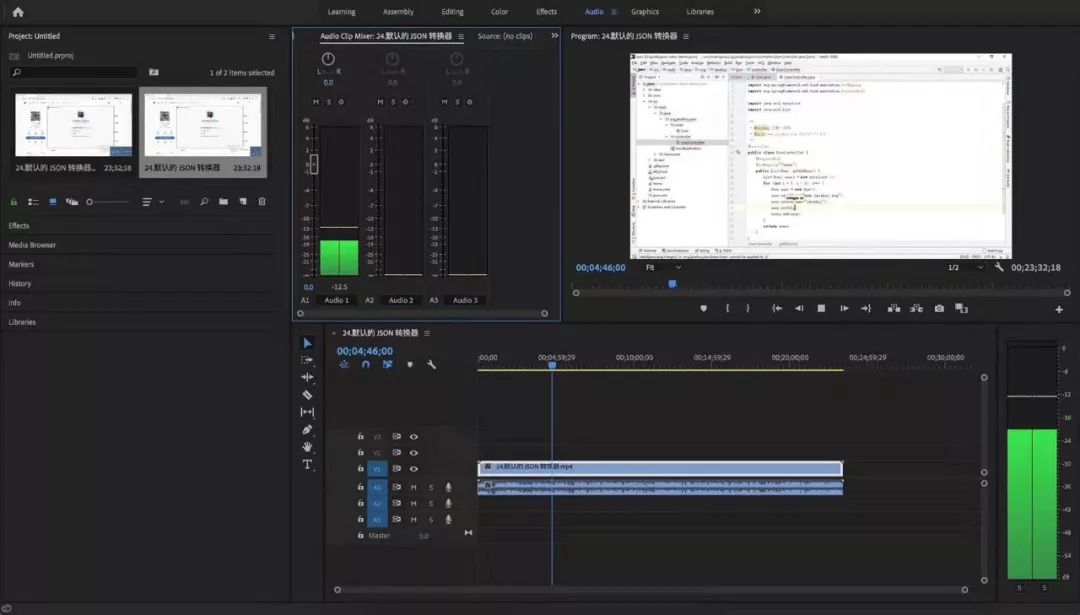Select the Razor tool in the toolbar
The height and width of the screenshot is (615, 1080).
click(x=307, y=395)
